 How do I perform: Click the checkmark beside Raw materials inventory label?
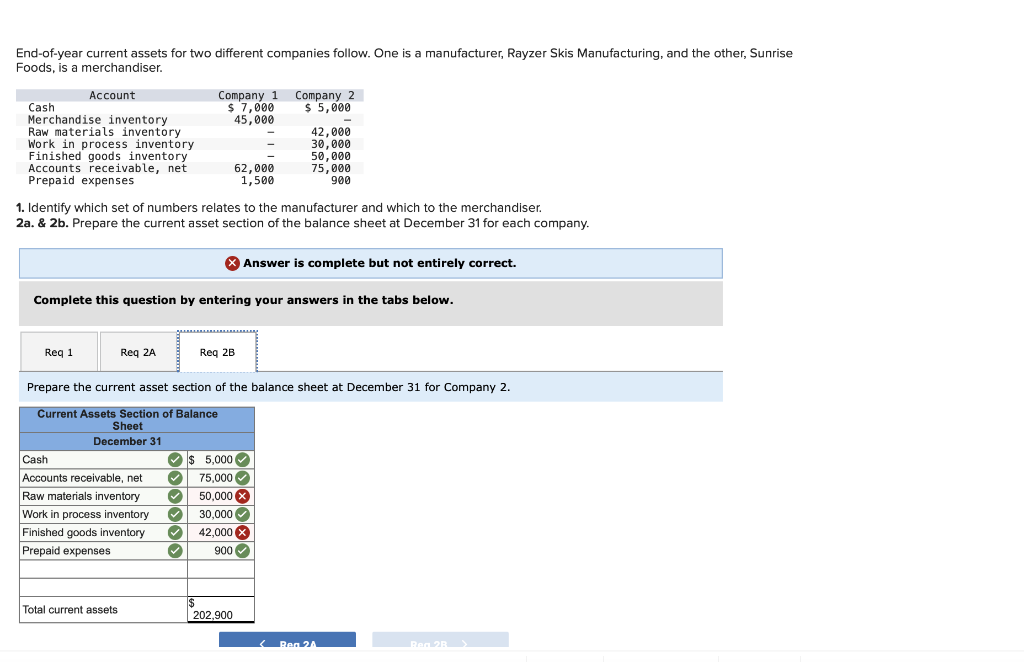175,496
